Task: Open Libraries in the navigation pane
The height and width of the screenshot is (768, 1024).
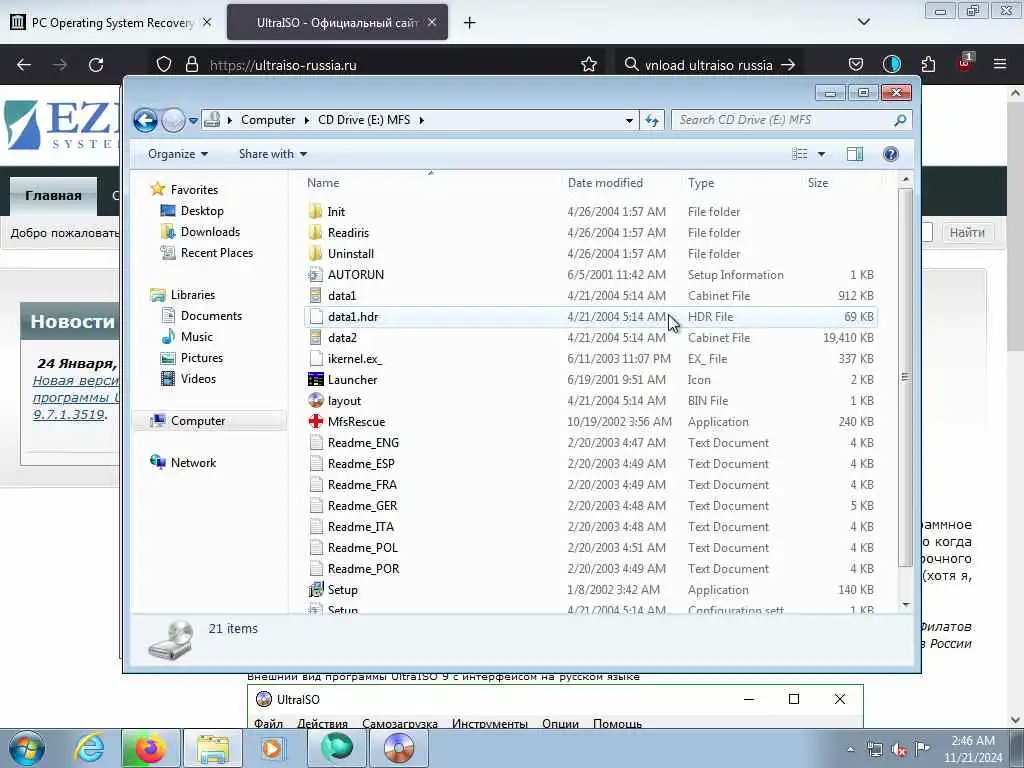Action: [x=193, y=295]
